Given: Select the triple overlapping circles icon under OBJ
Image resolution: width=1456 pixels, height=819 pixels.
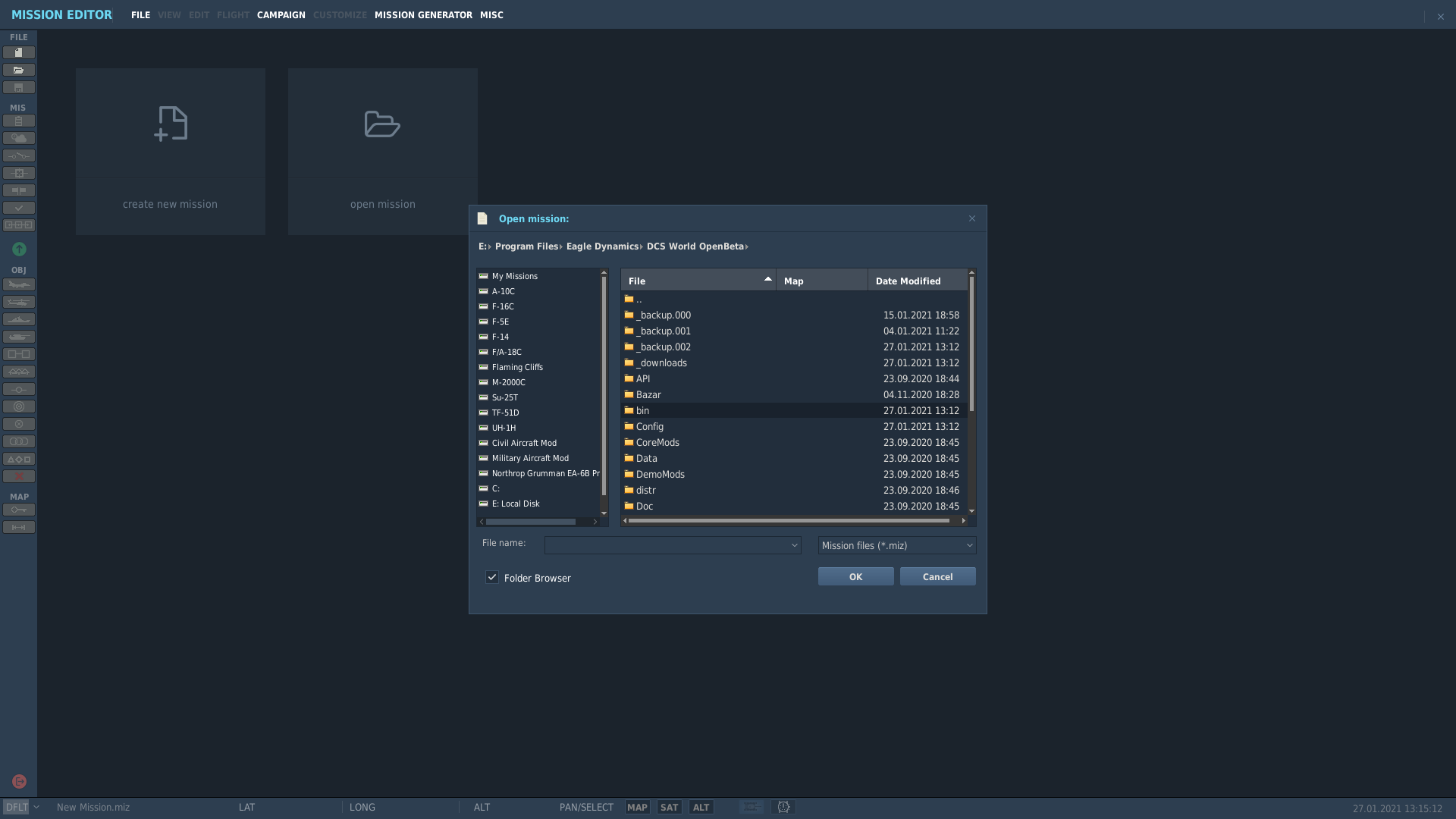Looking at the screenshot, I should pyautogui.click(x=19, y=441).
